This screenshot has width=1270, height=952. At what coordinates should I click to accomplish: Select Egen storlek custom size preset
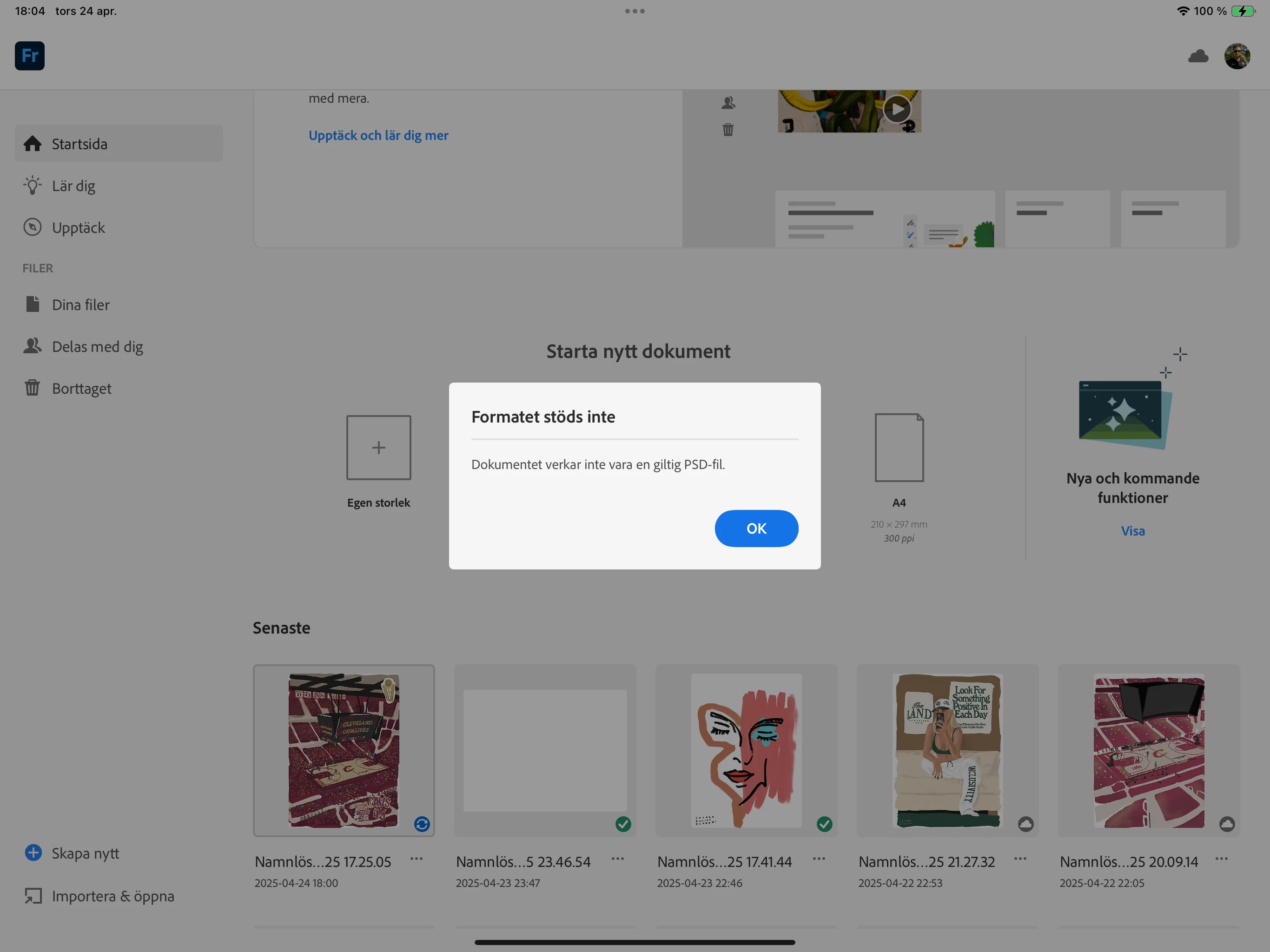pos(378,448)
